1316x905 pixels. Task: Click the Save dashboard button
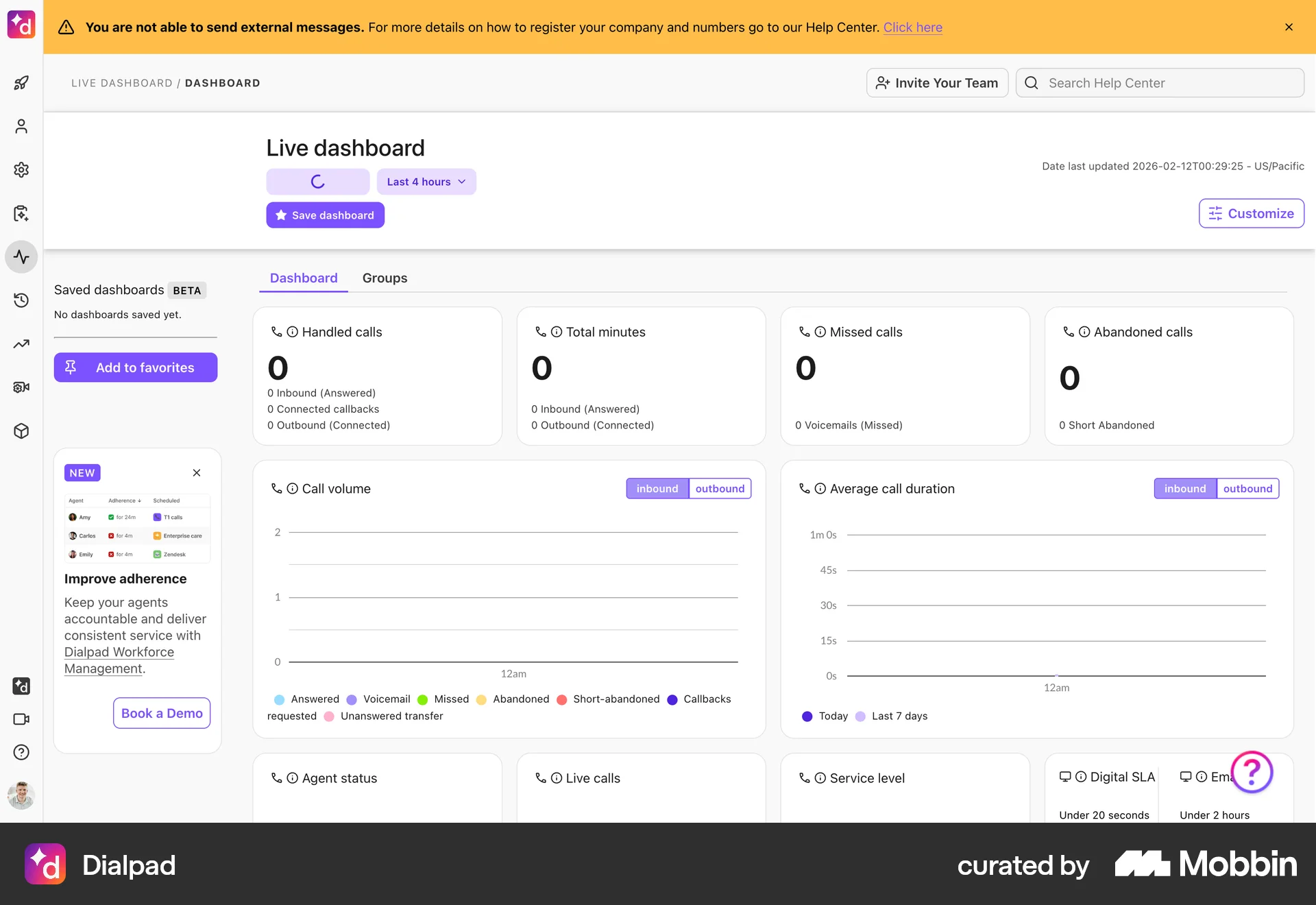point(325,215)
